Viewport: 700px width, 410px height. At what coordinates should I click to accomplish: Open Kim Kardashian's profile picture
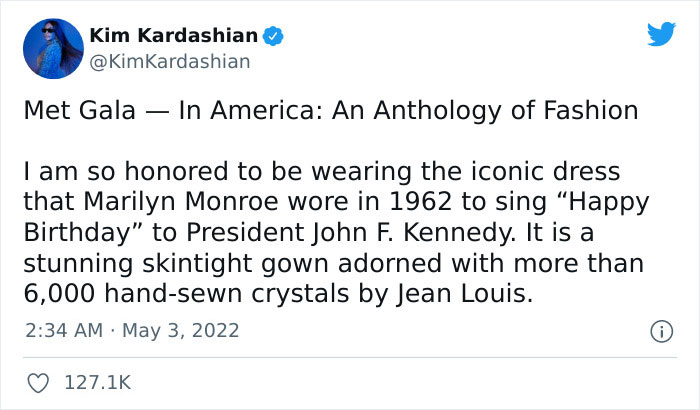51,46
